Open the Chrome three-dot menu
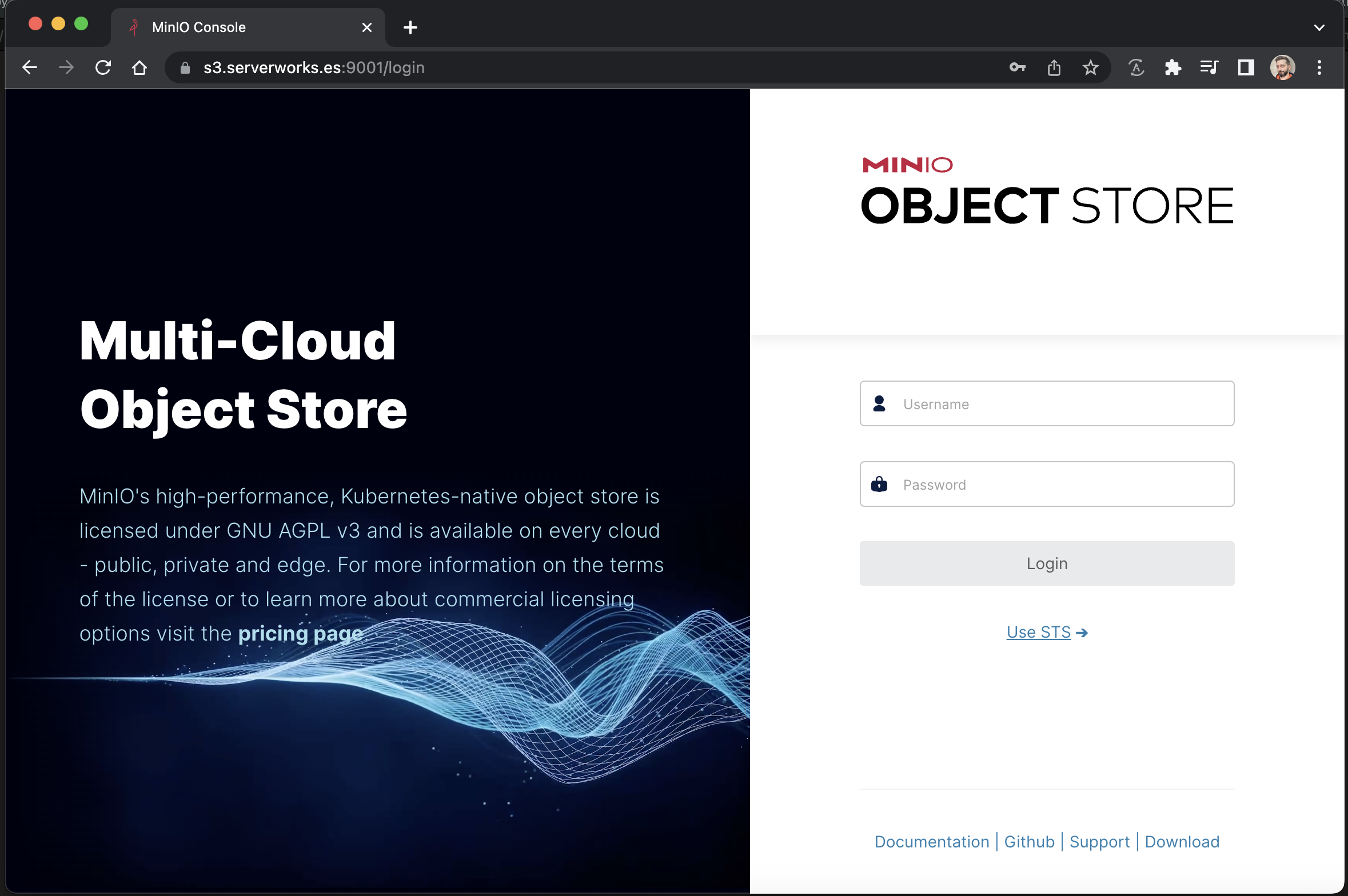1348x896 pixels. point(1319,67)
